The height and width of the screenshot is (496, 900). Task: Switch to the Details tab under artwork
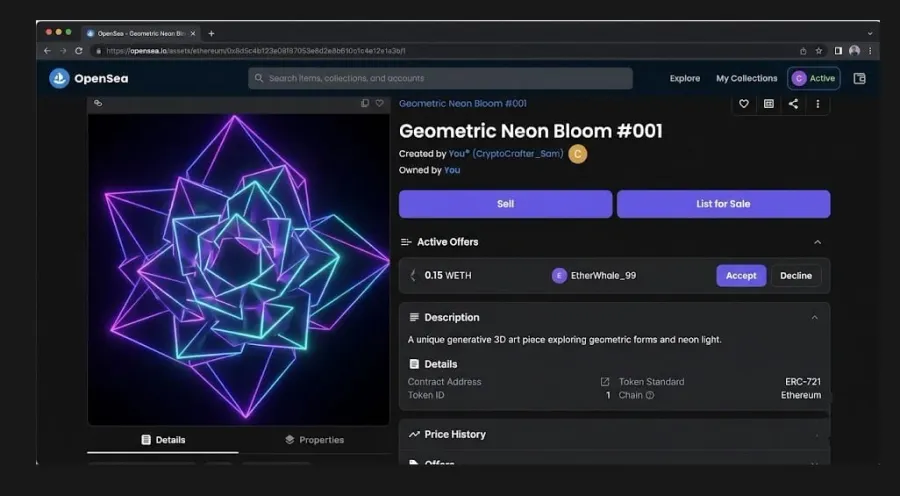coord(163,440)
